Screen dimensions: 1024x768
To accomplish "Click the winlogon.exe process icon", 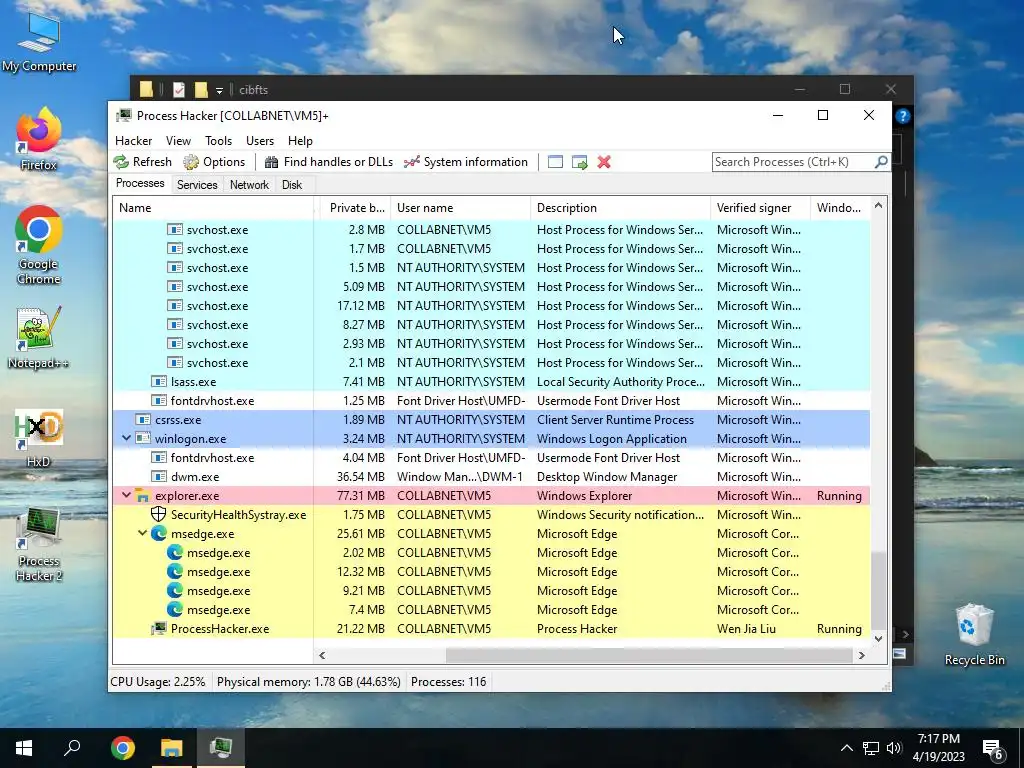I will [143, 438].
